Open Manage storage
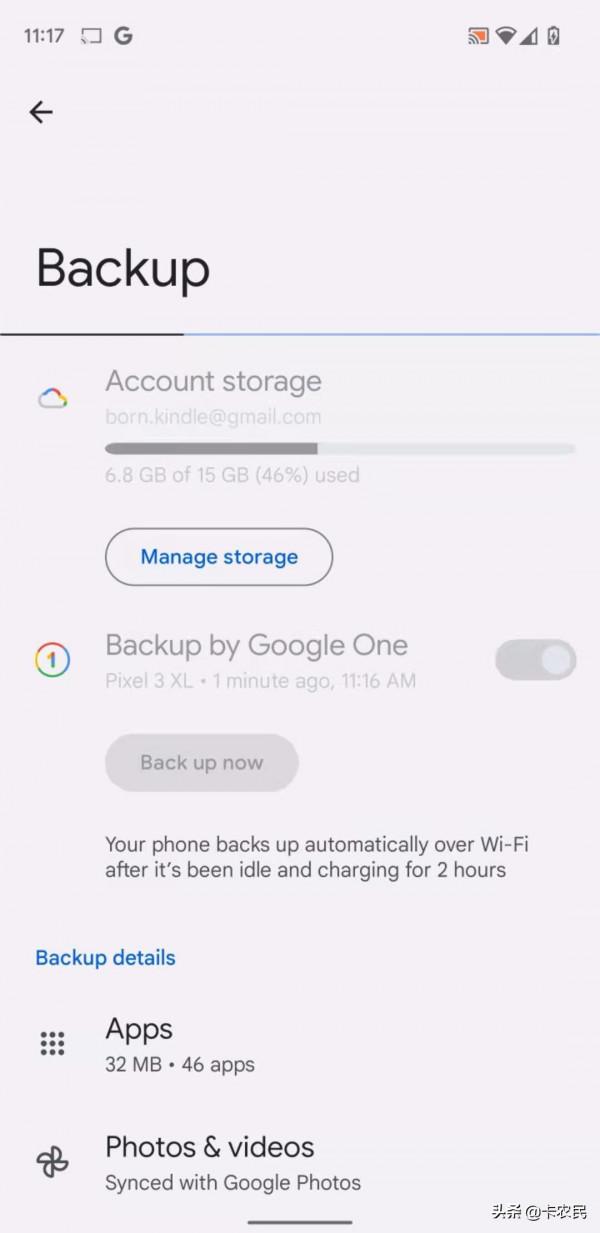Image resolution: width=600 pixels, height=1233 pixels. click(x=218, y=557)
